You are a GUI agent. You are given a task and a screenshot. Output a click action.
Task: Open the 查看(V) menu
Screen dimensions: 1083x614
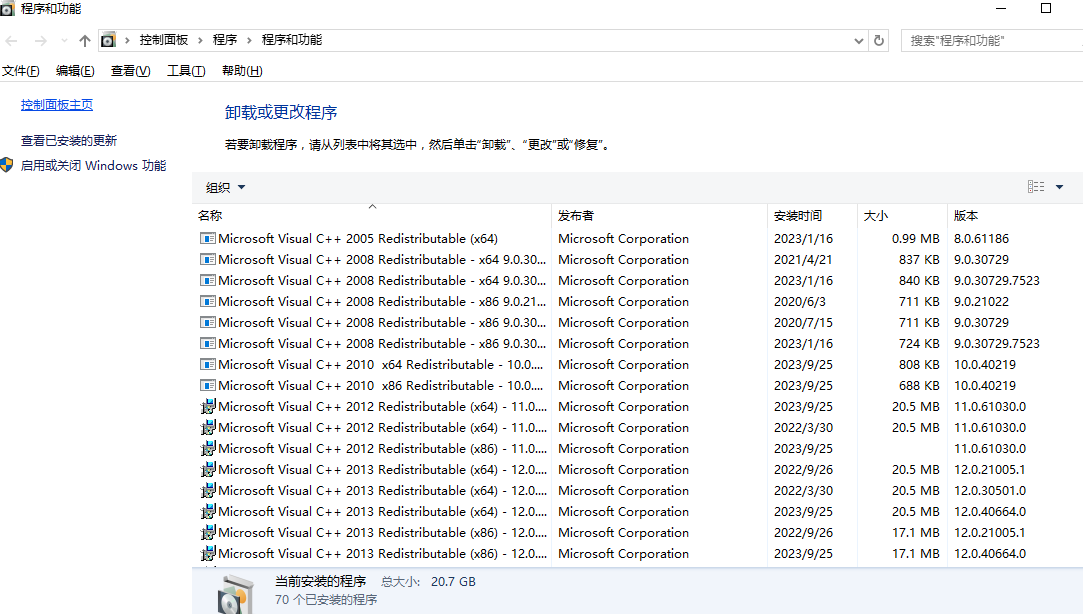click(130, 70)
